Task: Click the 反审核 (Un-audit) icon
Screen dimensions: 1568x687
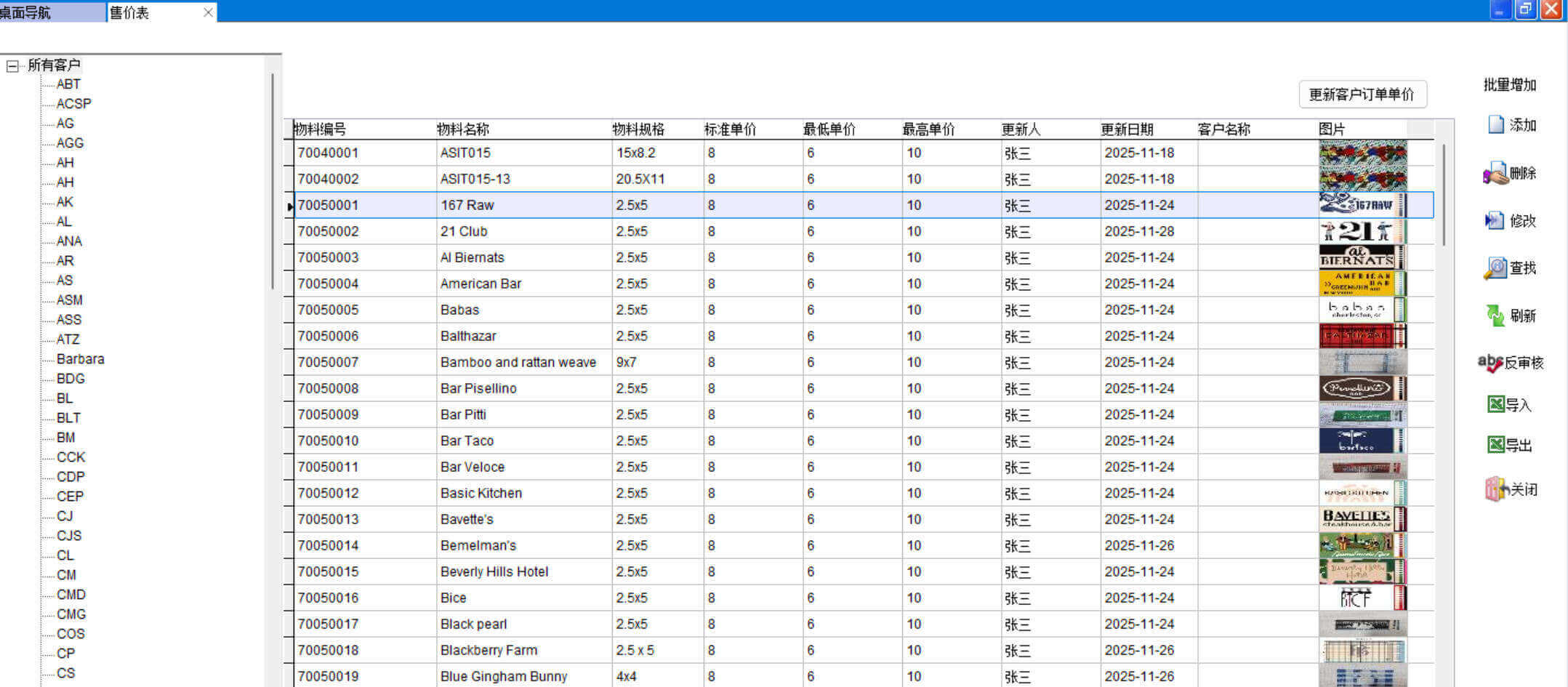Action: [x=1489, y=363]
